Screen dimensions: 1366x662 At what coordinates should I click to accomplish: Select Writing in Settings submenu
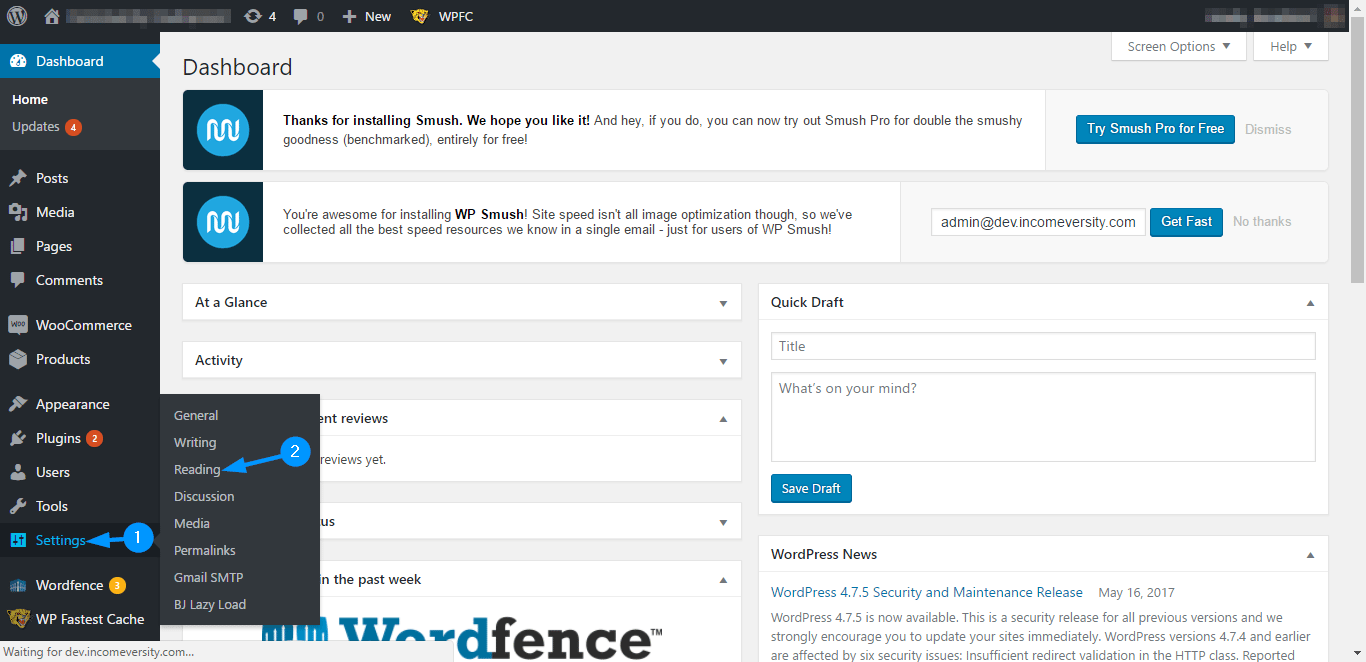coord(195,442)
